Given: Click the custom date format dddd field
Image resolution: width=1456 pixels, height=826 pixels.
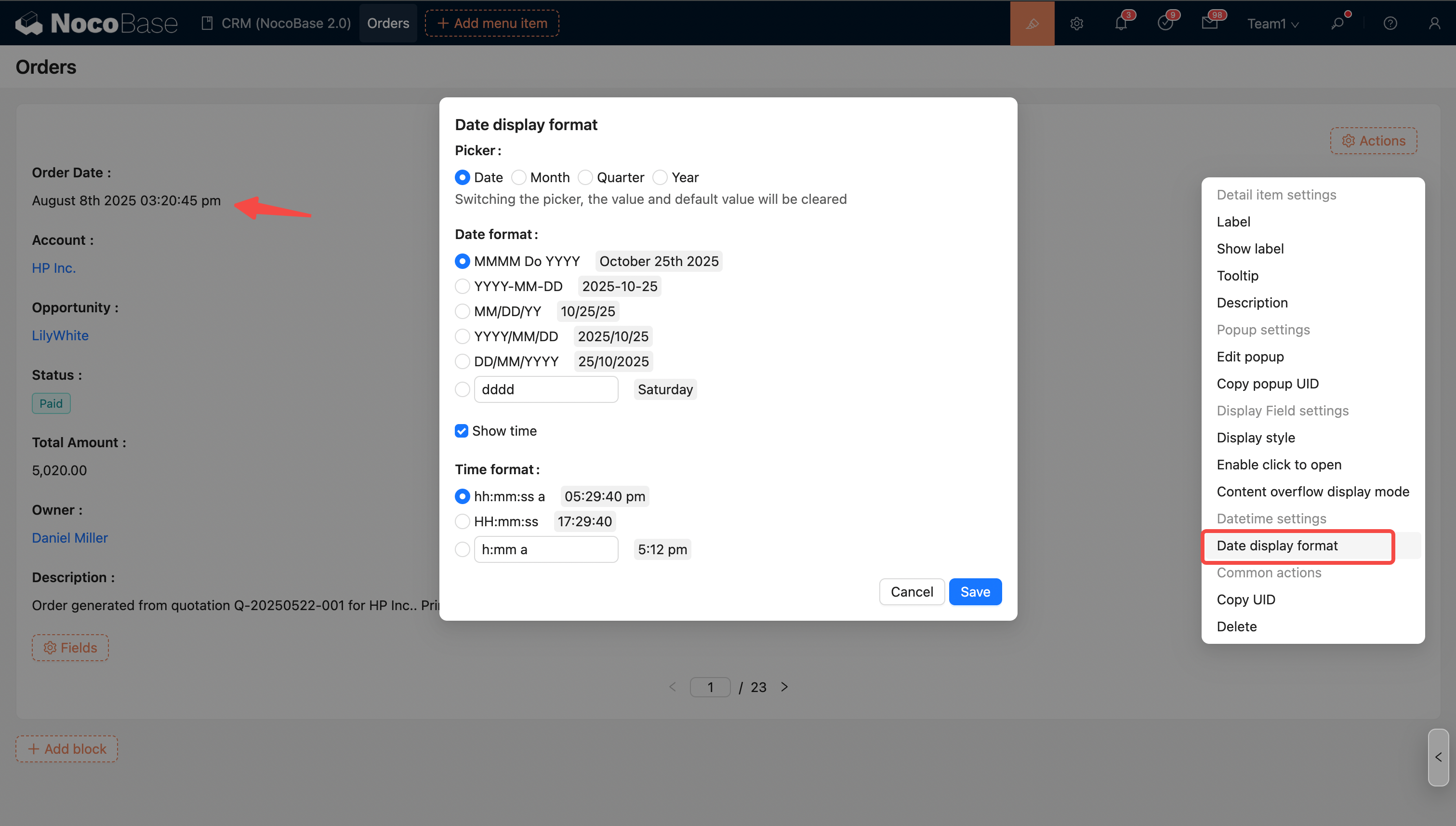Looking at the screenshot, I should point(546,390).
